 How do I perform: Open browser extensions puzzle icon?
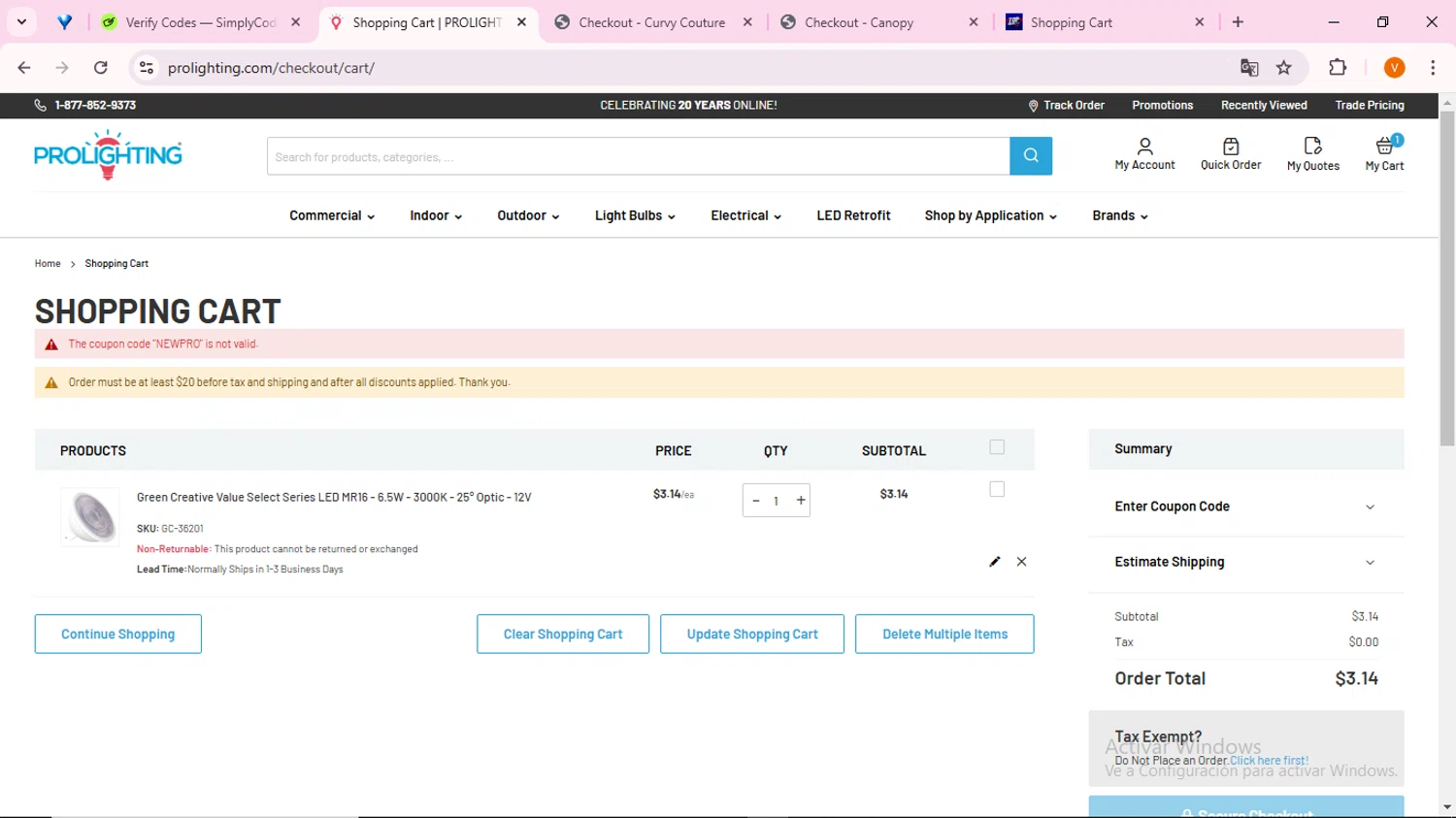pyautogui.click(x=1338, y=67)
